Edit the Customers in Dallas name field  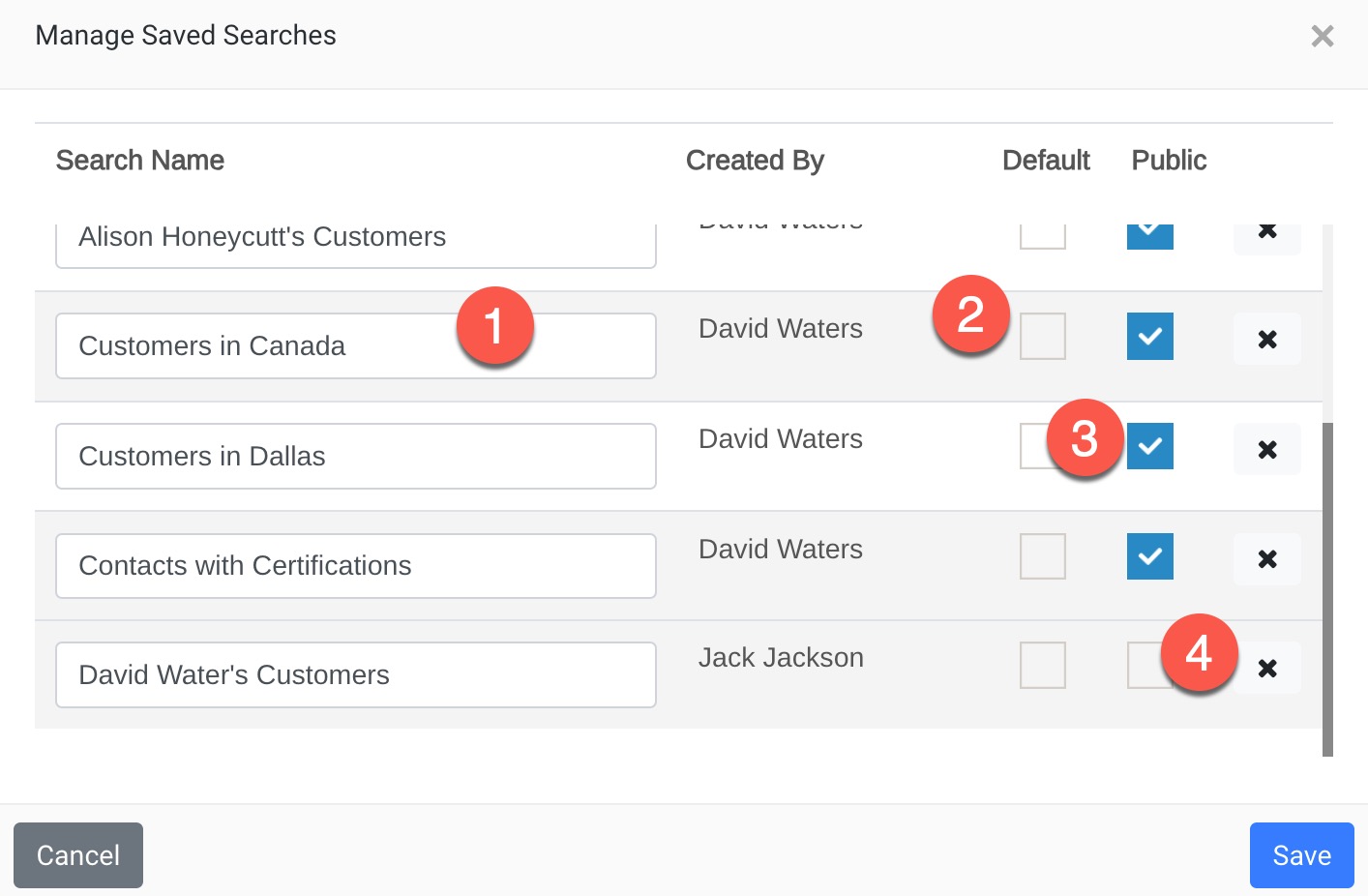[356, 456]
